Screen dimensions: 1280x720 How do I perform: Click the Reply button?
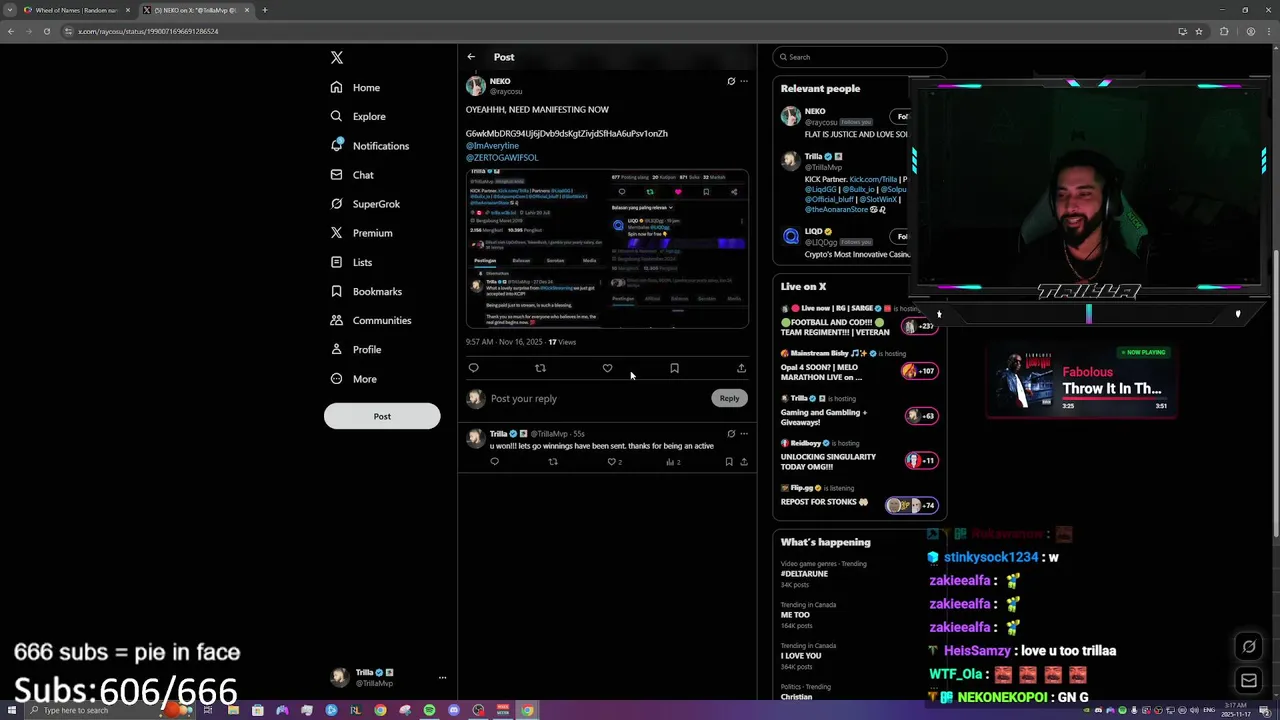coord(729,398)
